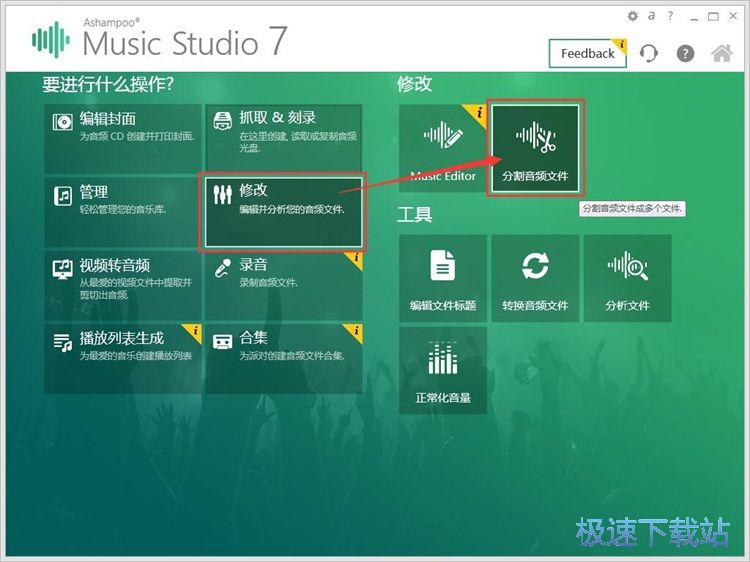Image resolution: width=750 pixels, height=562 pixels.
Task: Click the disc burner icon beside 抓取 & 刻录
Action: tap(222, 121)
